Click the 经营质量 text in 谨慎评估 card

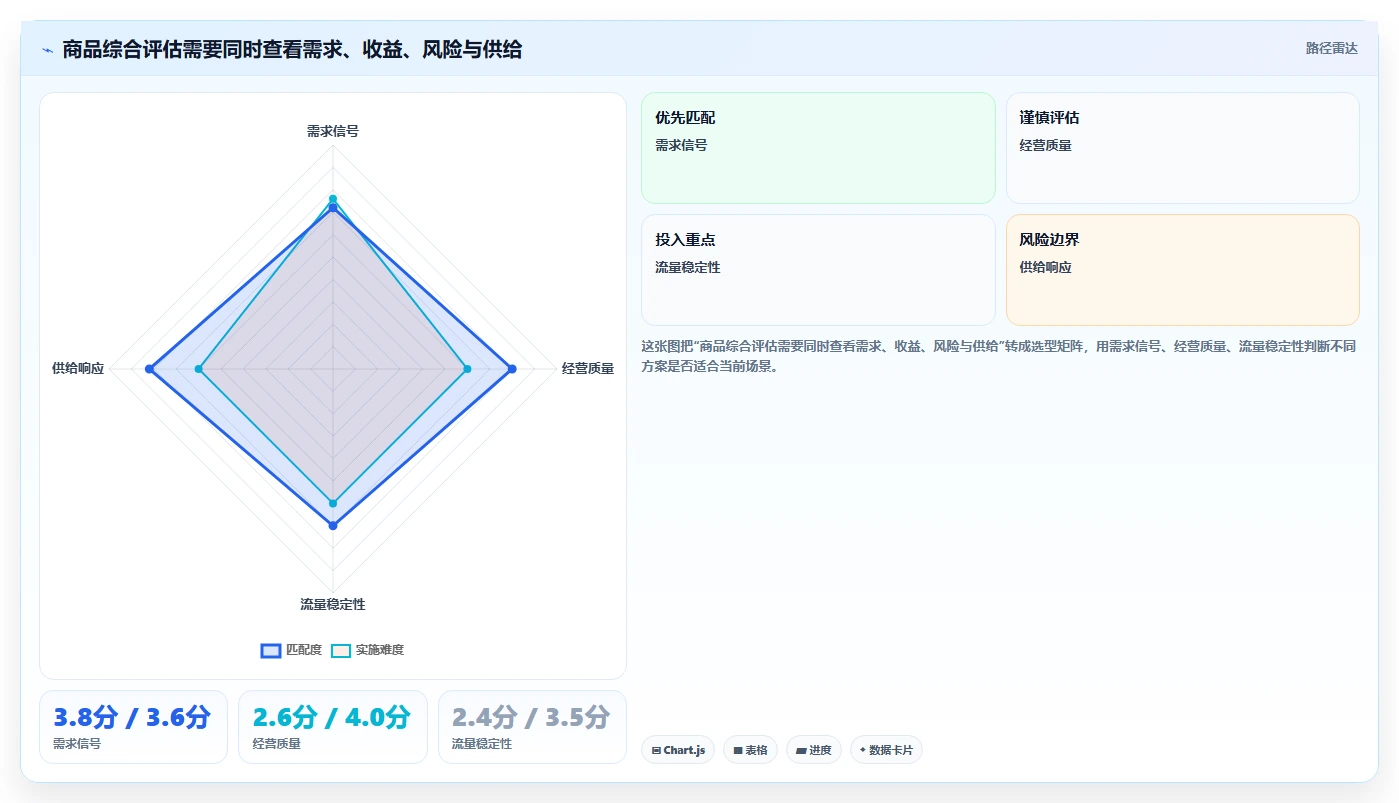(x=1045, y=145)
